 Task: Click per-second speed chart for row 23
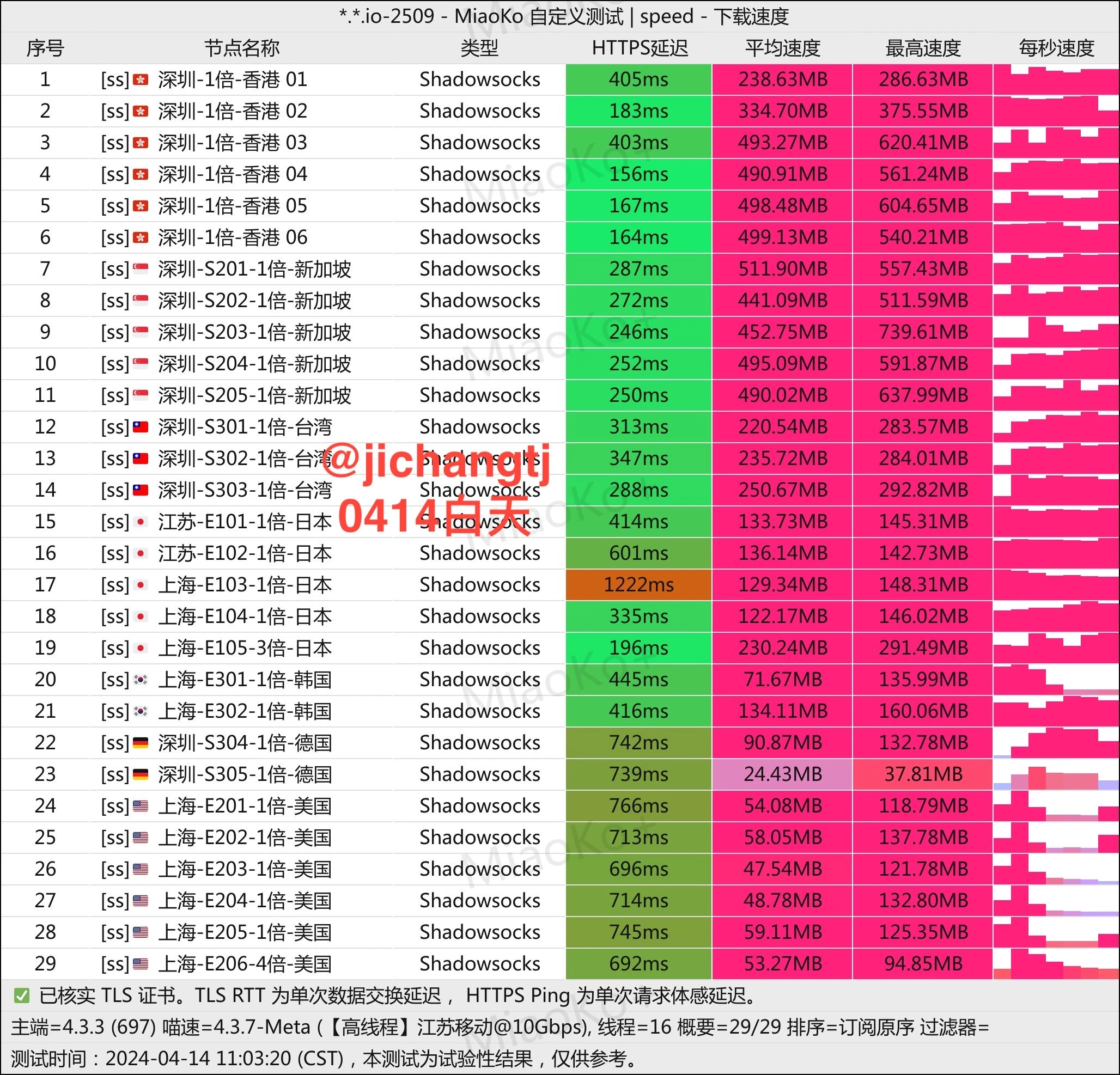1056,775
